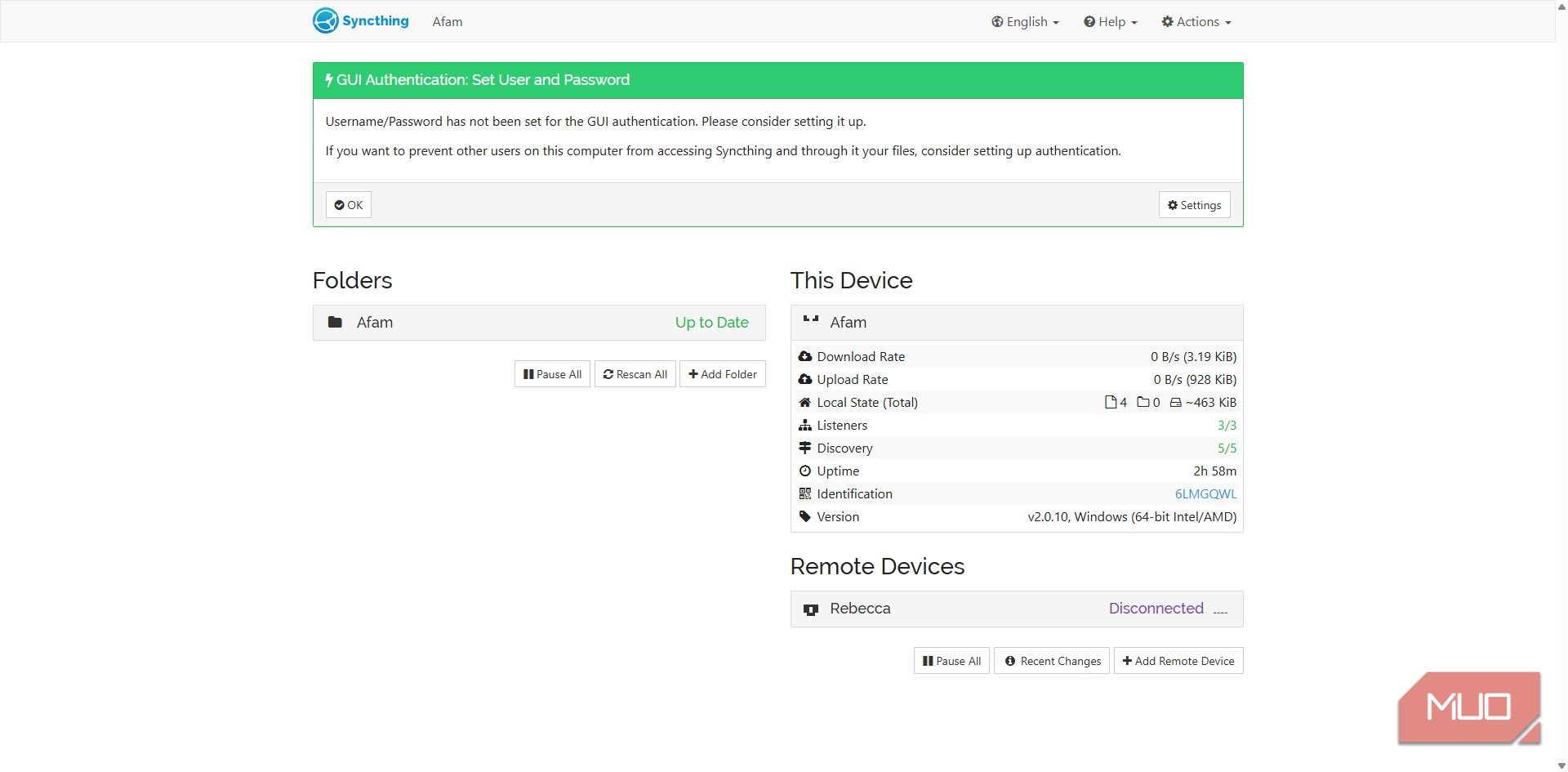Open the English language dropdown
The width and height of the screenshot is (1568, 772).
coord(1025,21)
